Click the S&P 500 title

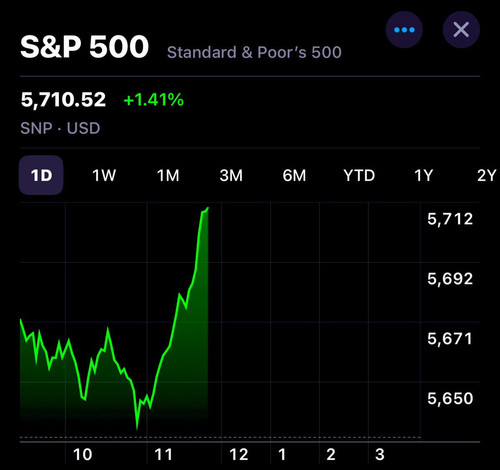(84, 47)
